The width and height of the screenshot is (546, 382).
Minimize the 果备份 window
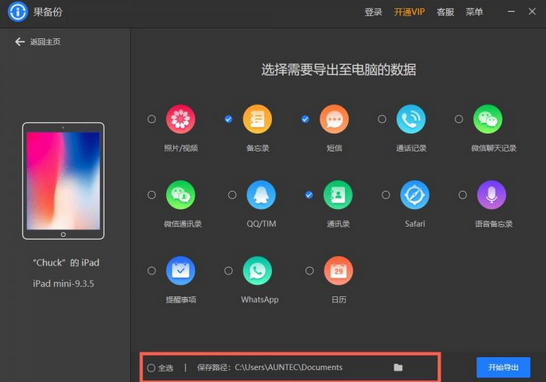(x=511, y=11)
